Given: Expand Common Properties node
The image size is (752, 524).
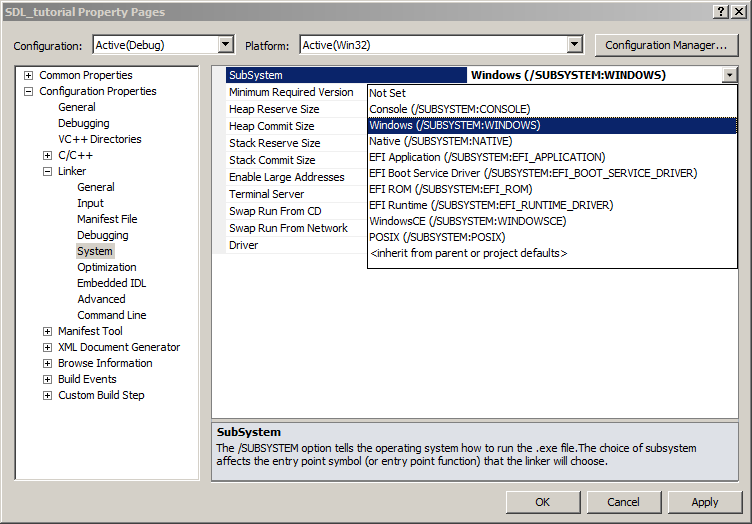Looking at the screenshot, I should click(29, 75).
